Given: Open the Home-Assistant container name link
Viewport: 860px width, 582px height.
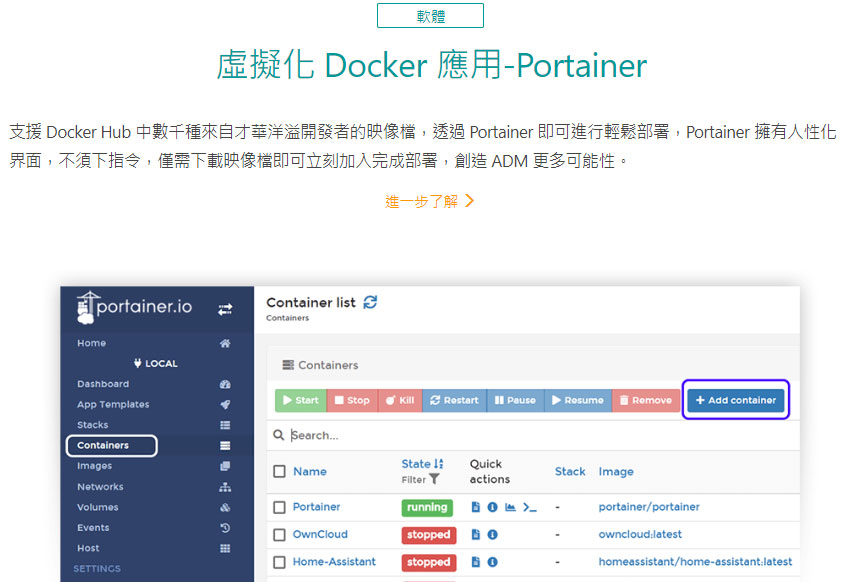Looking at the screenshot, I should click(334, 562).
